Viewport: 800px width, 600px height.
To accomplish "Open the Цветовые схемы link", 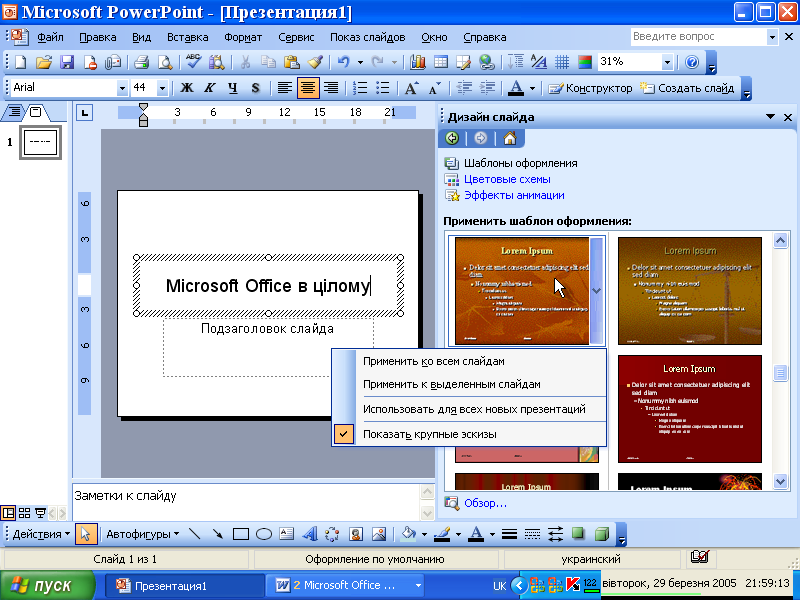I will coord(507,180).
